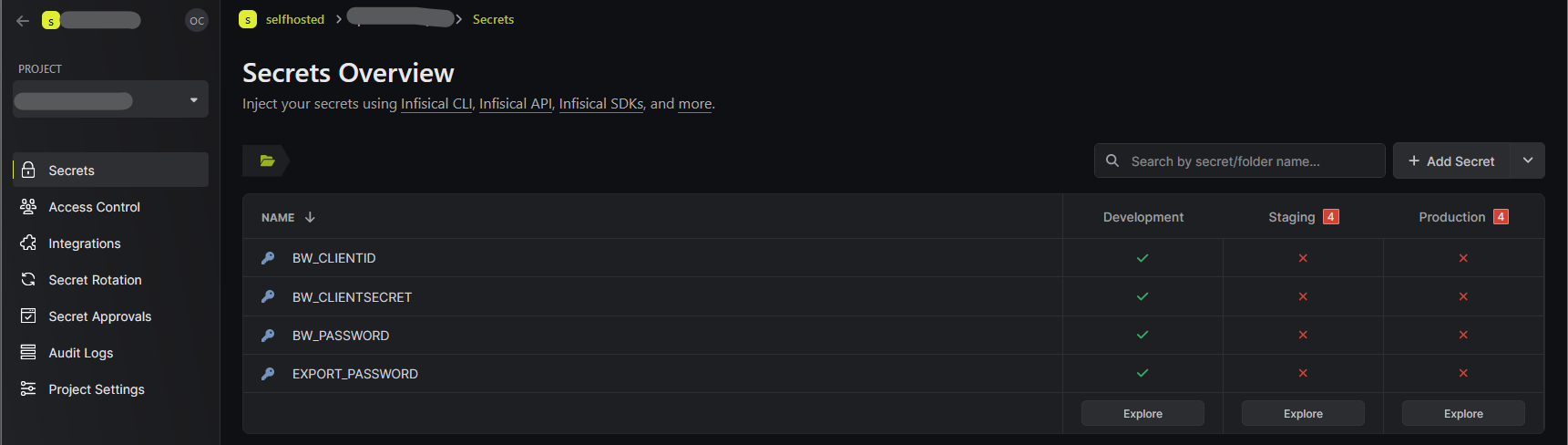The width and height of the screenshot is (1568, 445).
Task: Open the Infisical CLI link
Action: (x=436, y=104)
